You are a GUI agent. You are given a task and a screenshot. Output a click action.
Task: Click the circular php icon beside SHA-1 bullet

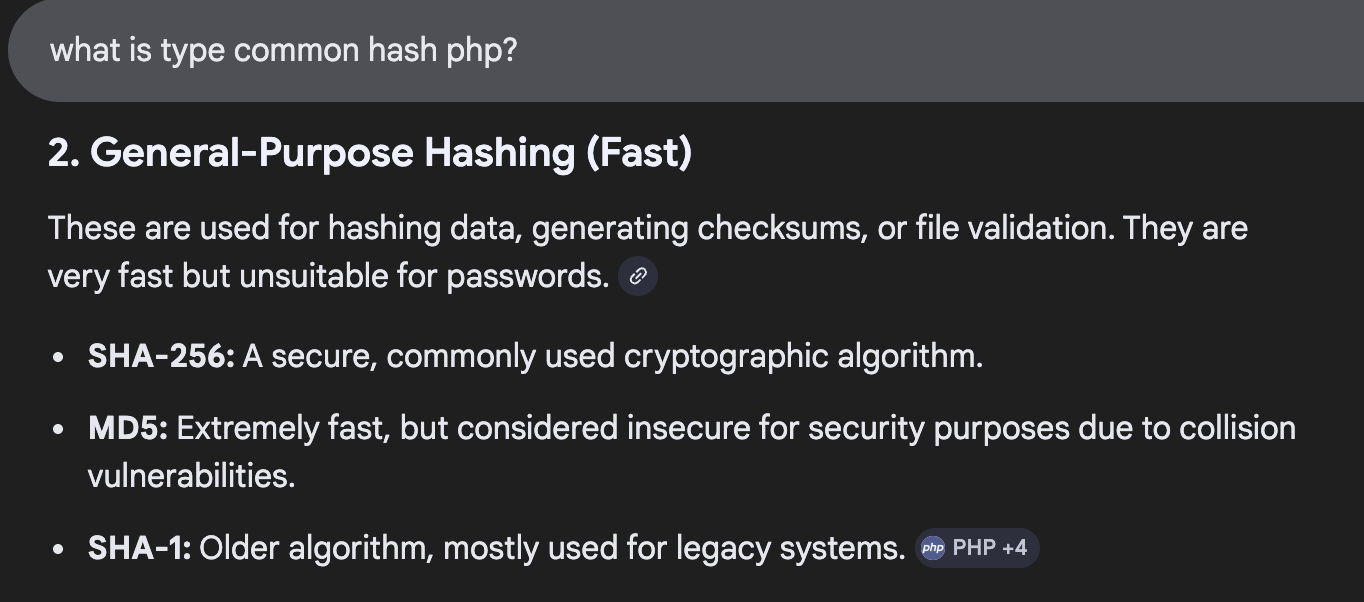coord(934,547)
